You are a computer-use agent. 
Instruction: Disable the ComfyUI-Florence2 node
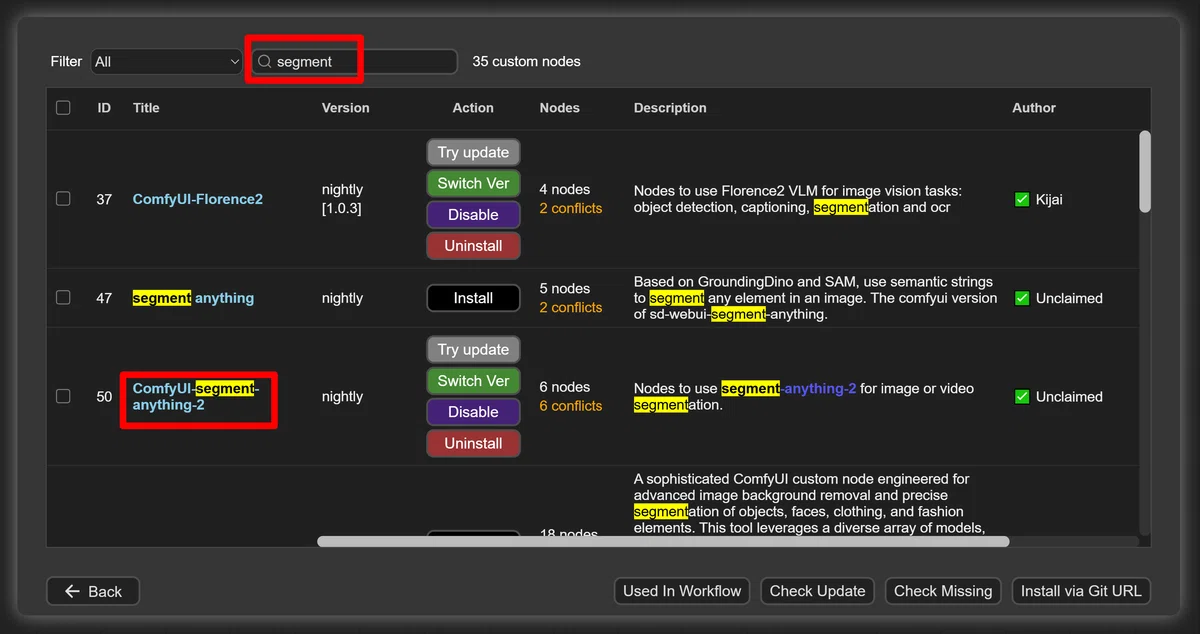point(473,215)
